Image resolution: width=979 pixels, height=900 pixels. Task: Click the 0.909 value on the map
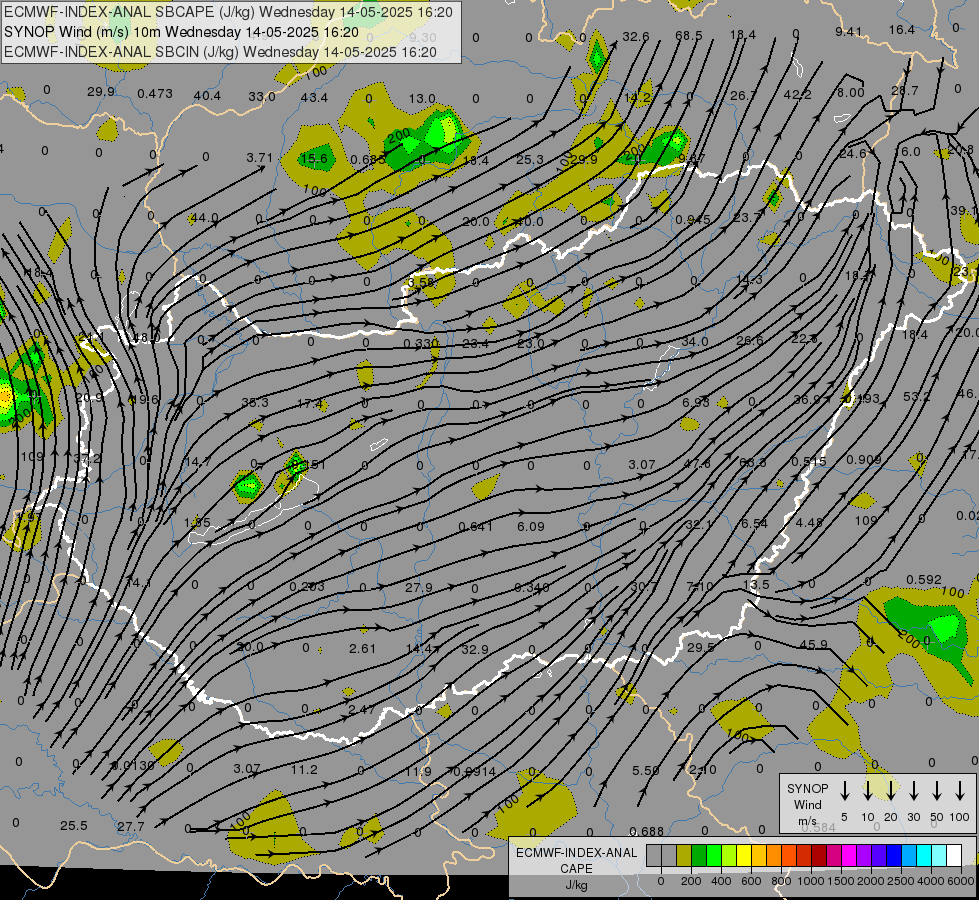point(864,460)
